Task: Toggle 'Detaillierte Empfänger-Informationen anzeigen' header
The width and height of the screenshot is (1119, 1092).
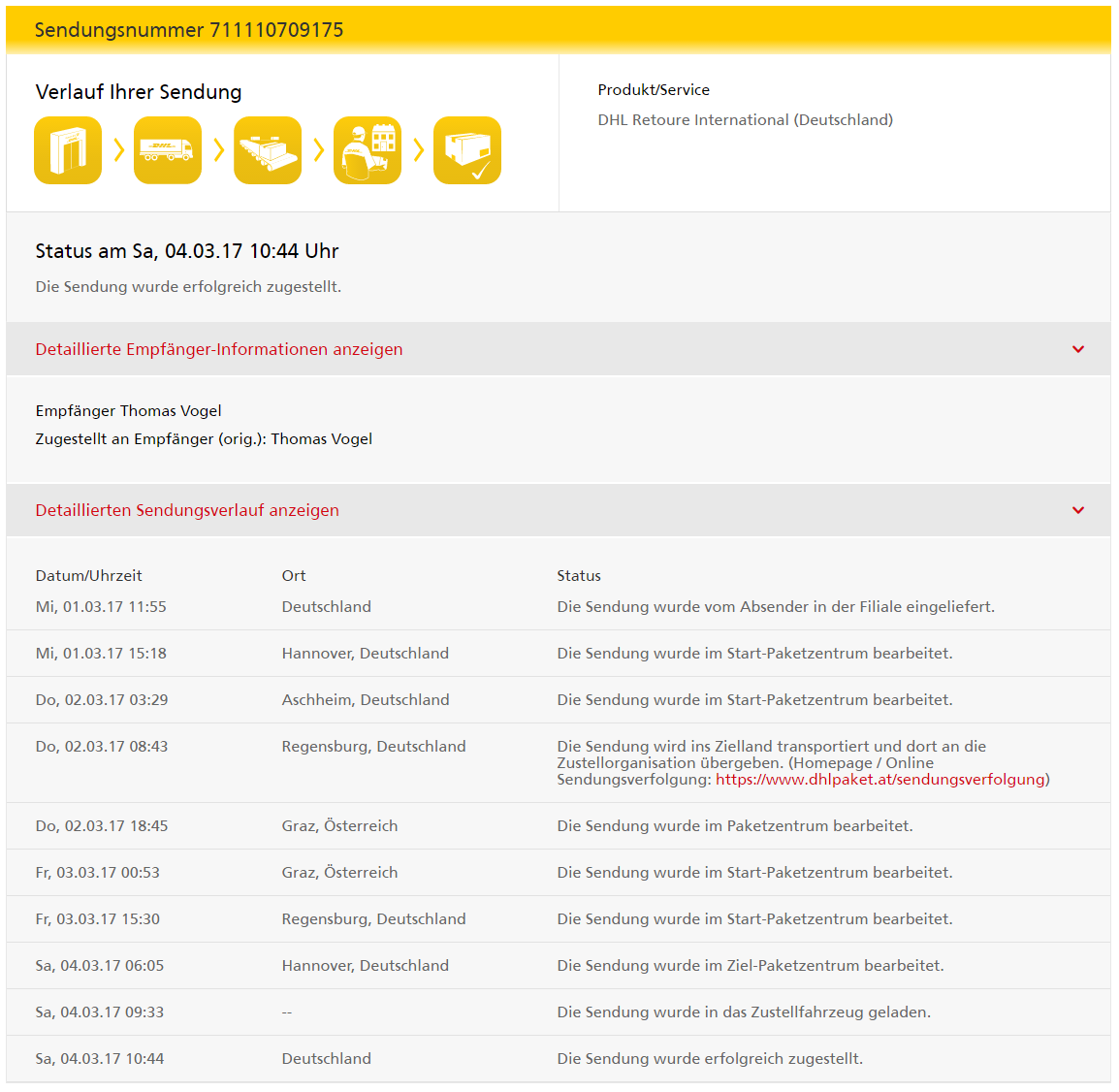Action: [x=559, y=349]
